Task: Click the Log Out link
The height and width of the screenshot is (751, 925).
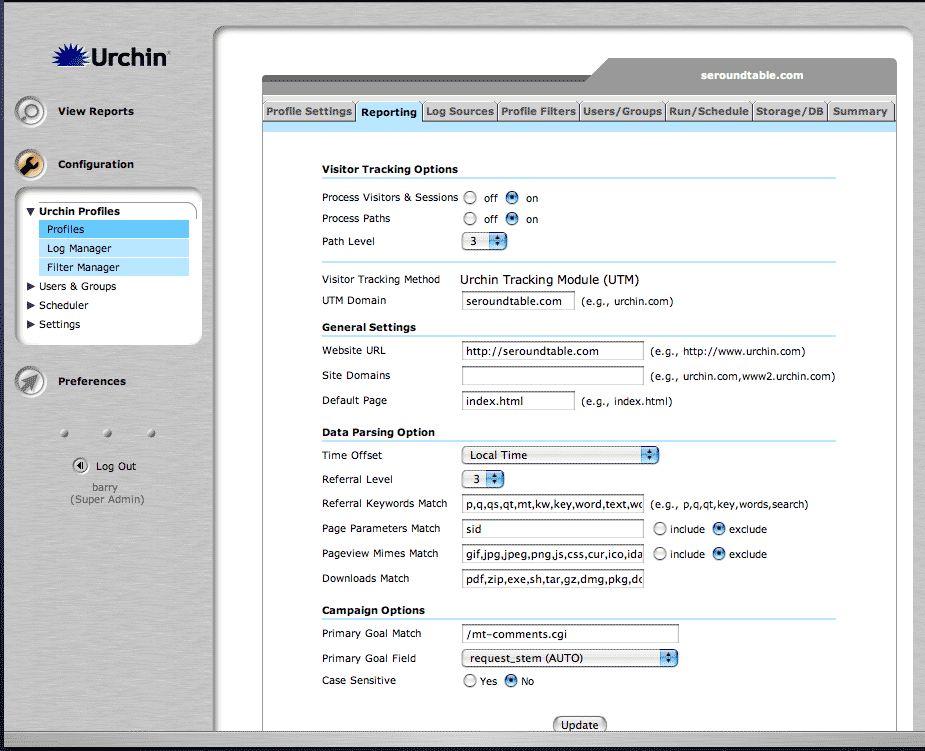Action: click(x=116, y=466)
